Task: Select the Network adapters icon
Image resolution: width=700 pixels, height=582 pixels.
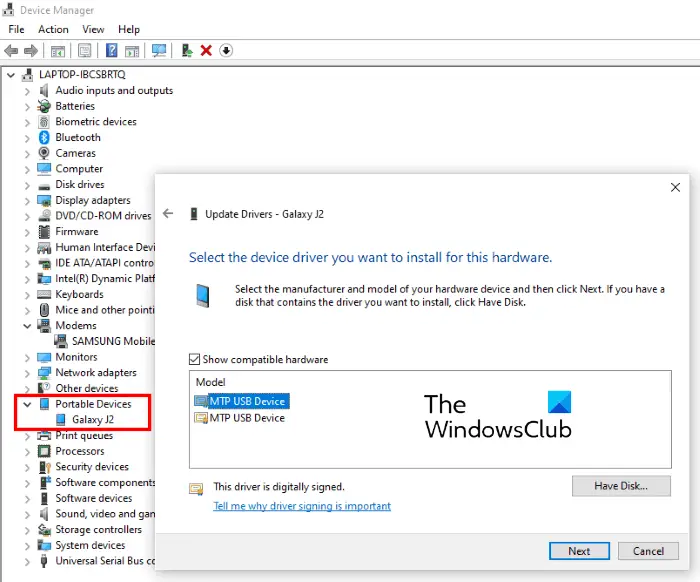Action: (44, 373)
